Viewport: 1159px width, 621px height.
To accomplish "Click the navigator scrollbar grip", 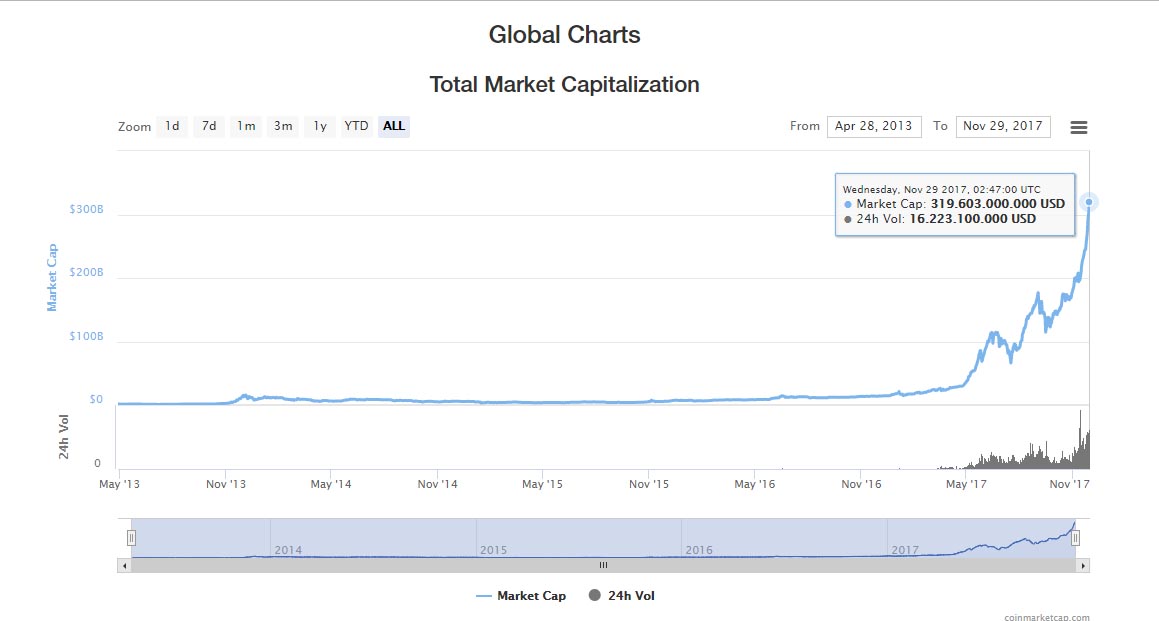I will [x=603, y=565].
